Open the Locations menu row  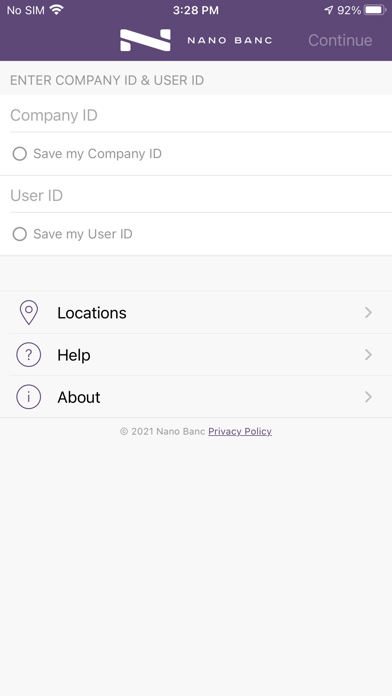pyautogui.click(x=196, y=312)
